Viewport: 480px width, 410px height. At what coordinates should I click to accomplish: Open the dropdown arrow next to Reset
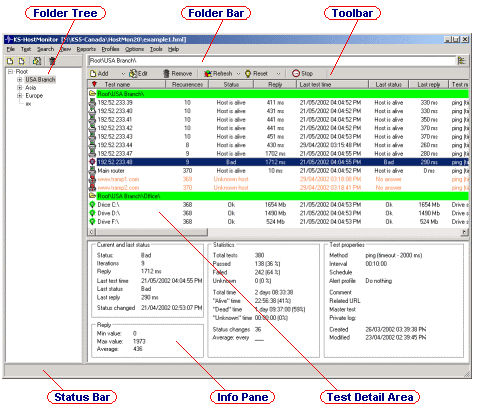(278, 74)
